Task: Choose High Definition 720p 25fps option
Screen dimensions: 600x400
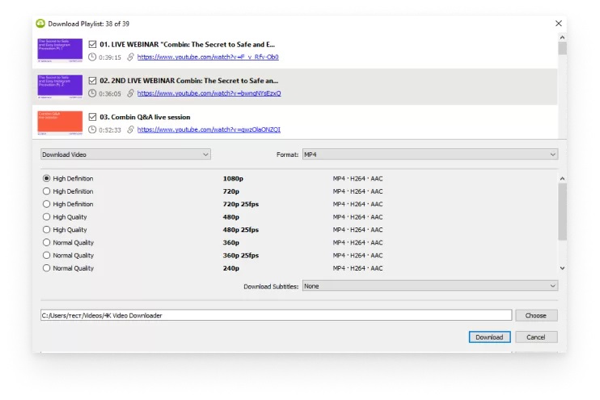Action: pos(46,204)
